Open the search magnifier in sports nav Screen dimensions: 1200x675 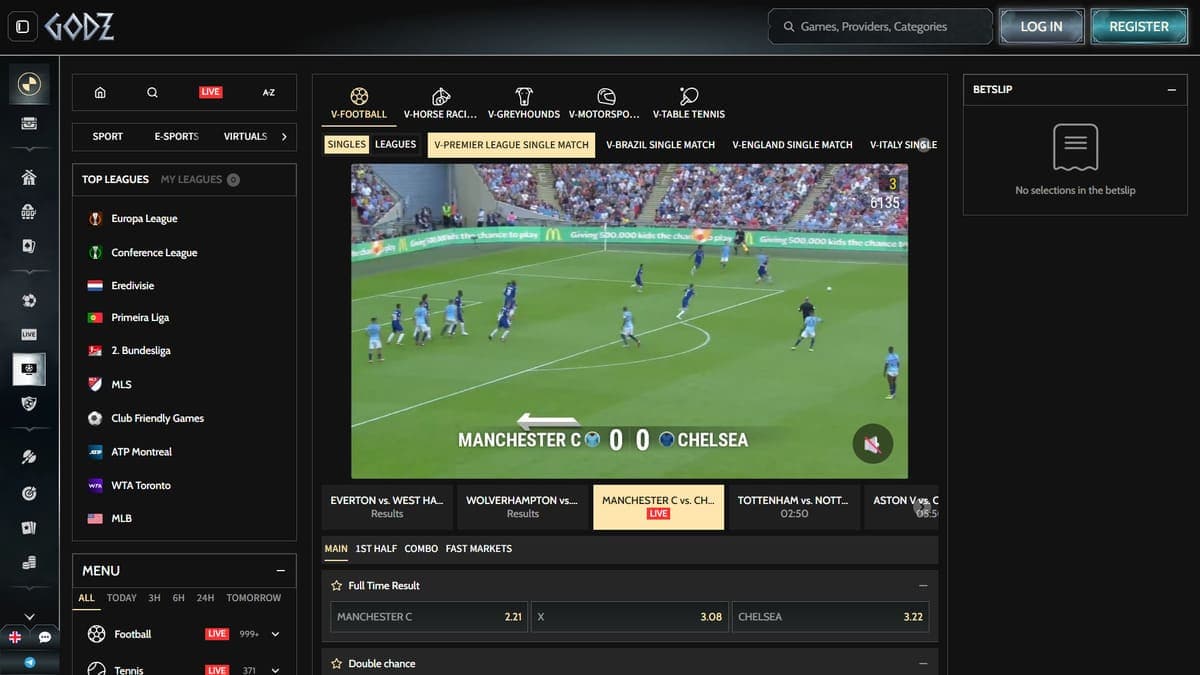pos(152,92)
